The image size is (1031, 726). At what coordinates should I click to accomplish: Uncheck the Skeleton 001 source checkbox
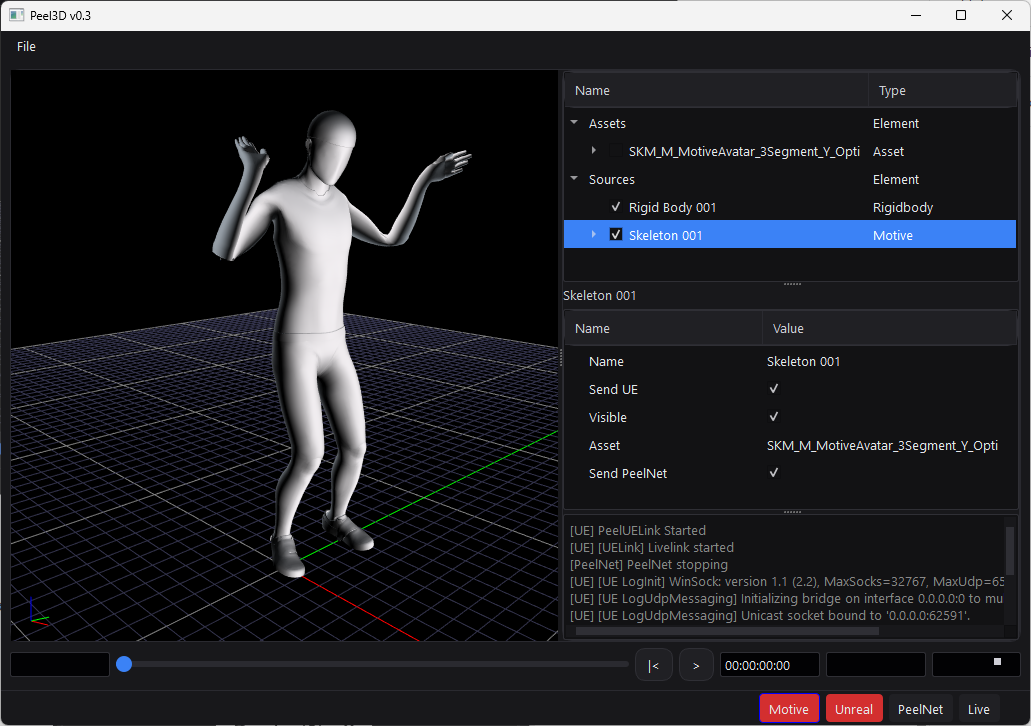click(x=616, y=235)
